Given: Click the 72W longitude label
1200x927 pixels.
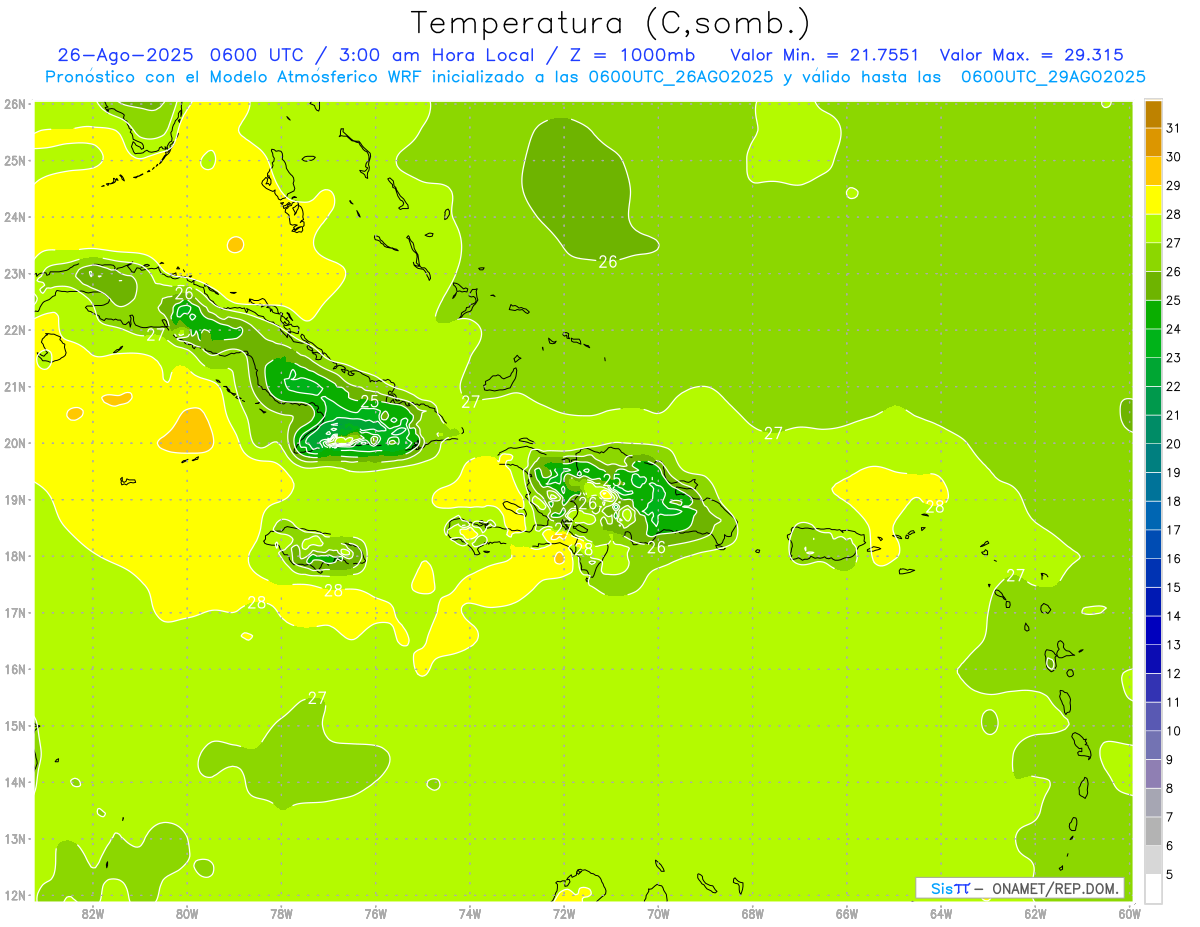Looking at the screenshot, I should (564, 913).
